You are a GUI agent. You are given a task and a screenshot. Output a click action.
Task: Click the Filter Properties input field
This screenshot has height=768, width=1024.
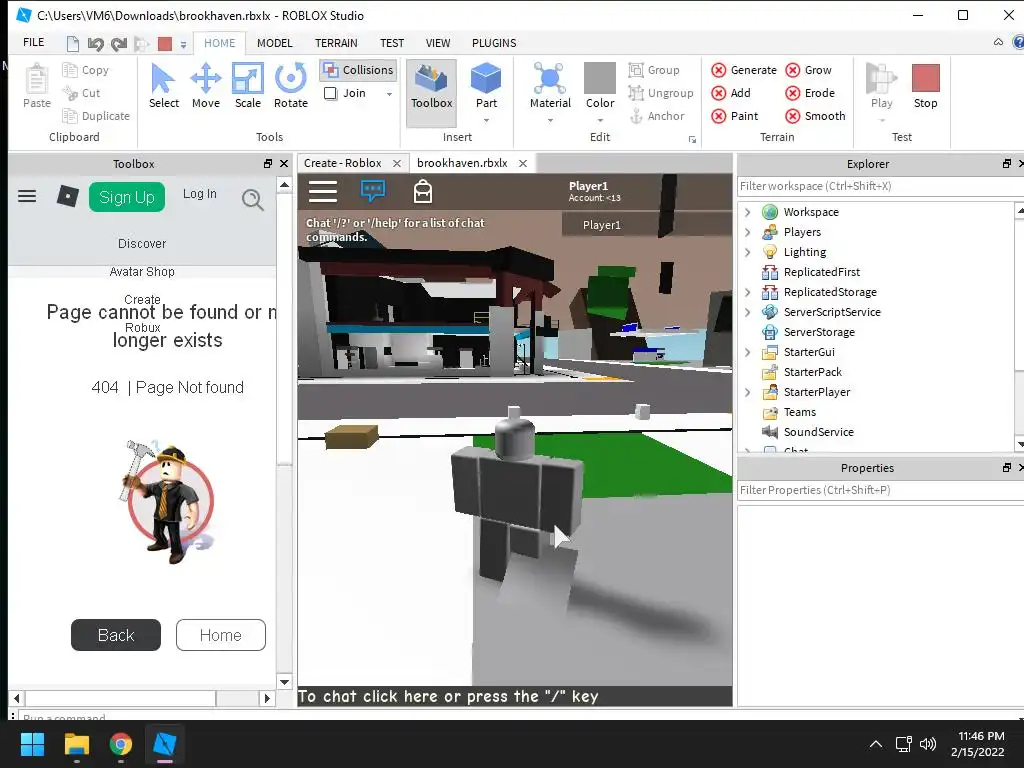[880, 490]
